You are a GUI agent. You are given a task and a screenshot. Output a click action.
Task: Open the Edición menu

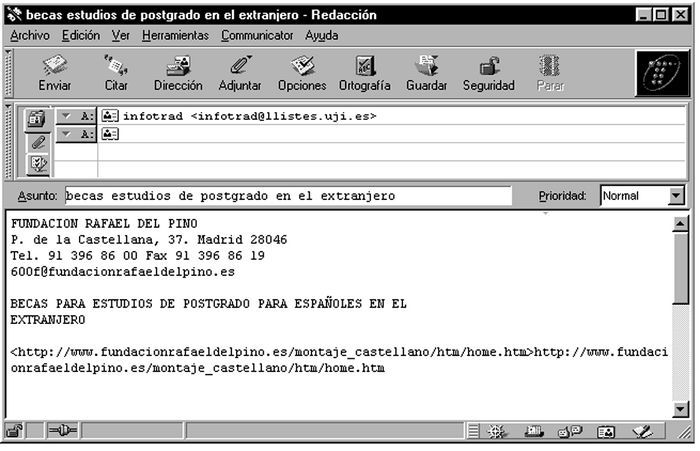tap(81, 35)
